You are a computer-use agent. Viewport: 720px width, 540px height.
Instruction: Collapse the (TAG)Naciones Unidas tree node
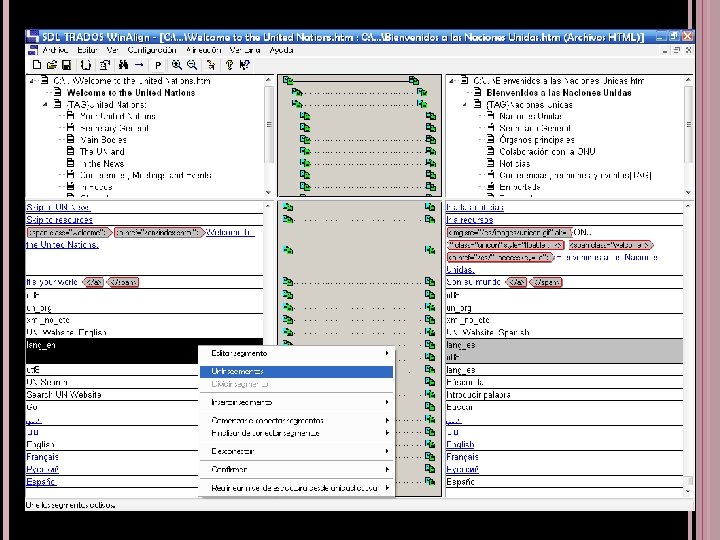tap(465, 104)
